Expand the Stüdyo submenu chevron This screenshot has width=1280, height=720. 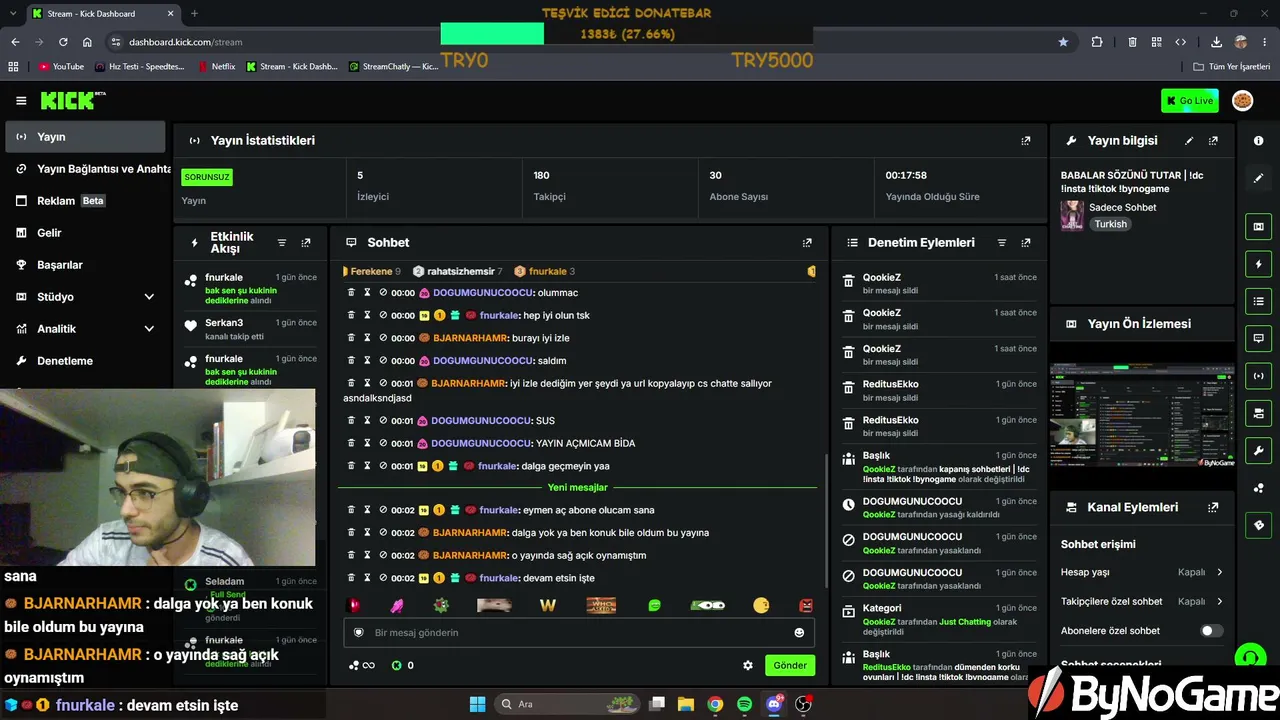pos(149,297)
